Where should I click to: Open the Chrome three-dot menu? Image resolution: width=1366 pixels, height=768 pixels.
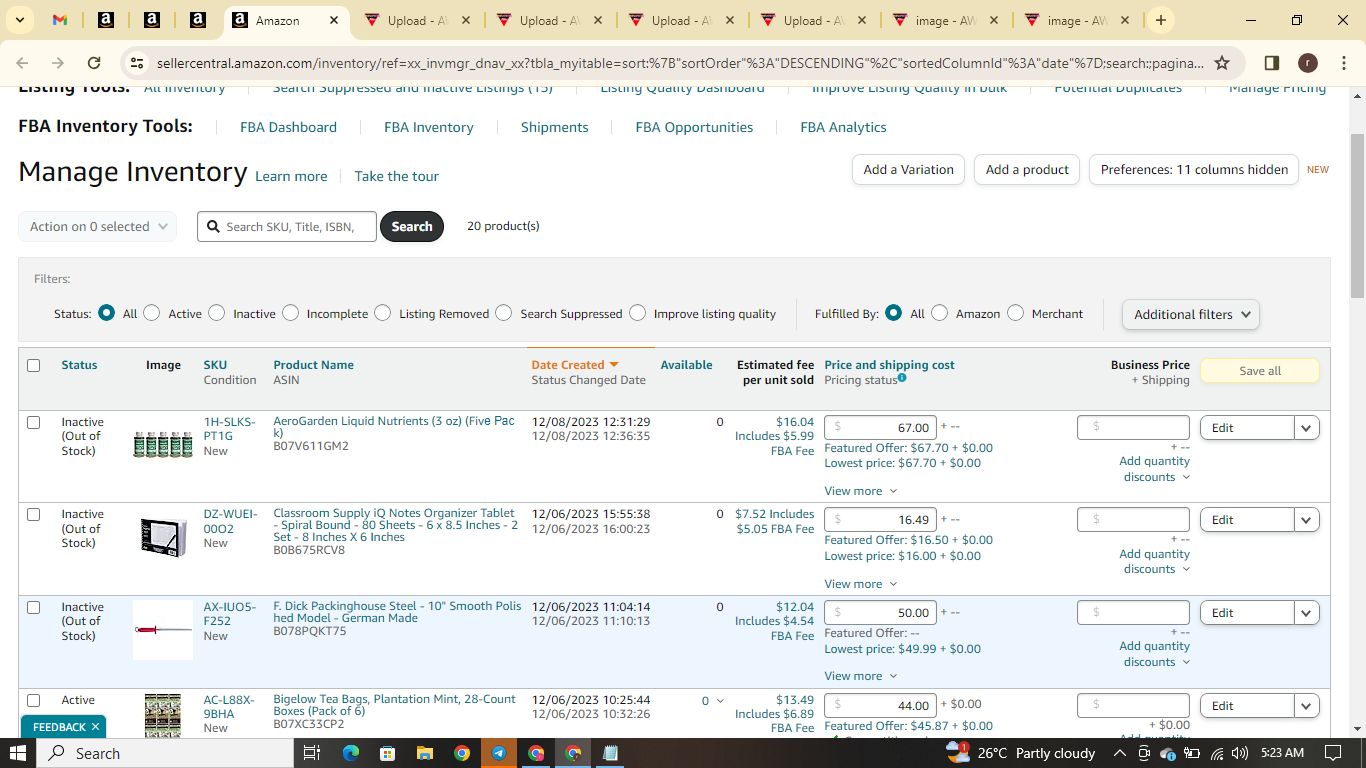coord(1343,63)
